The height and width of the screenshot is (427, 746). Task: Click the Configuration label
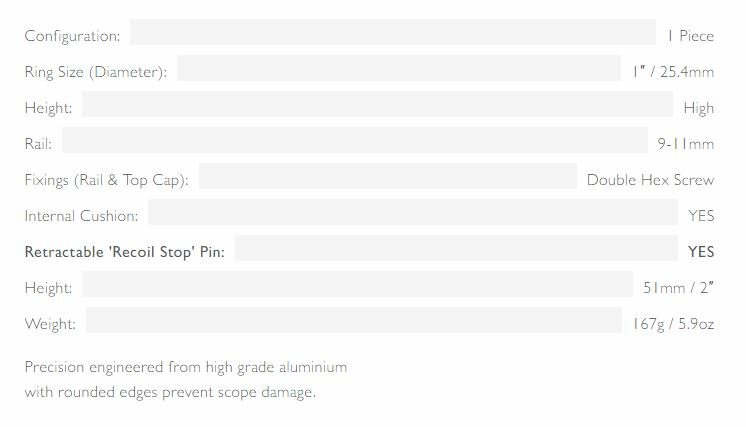[72, 36]
